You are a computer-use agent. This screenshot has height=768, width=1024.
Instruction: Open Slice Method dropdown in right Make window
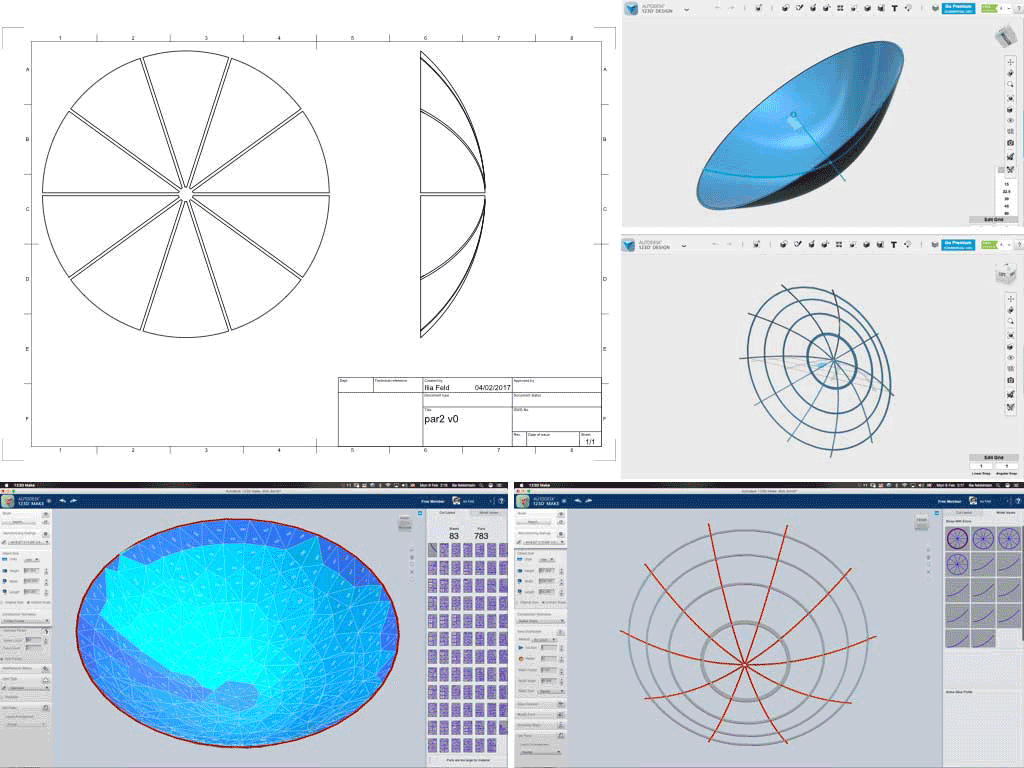coord(543,640)
